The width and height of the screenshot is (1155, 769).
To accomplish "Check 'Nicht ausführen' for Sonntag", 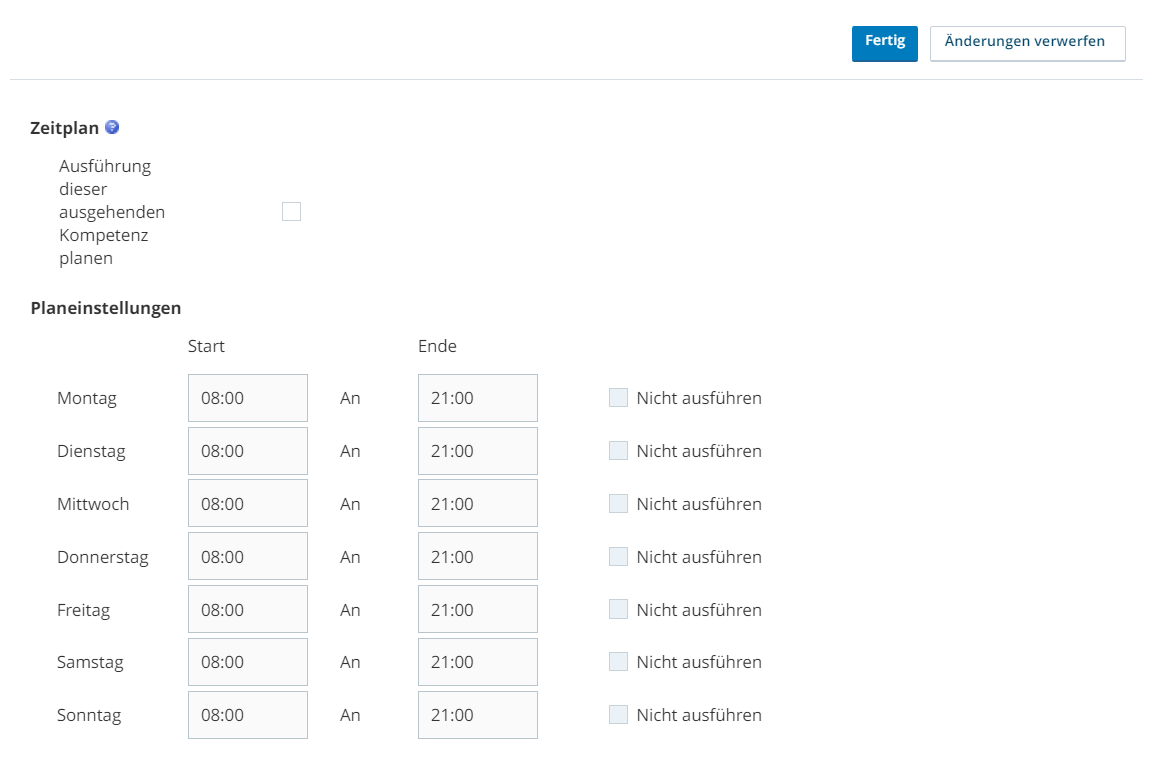I will (619, 714).
